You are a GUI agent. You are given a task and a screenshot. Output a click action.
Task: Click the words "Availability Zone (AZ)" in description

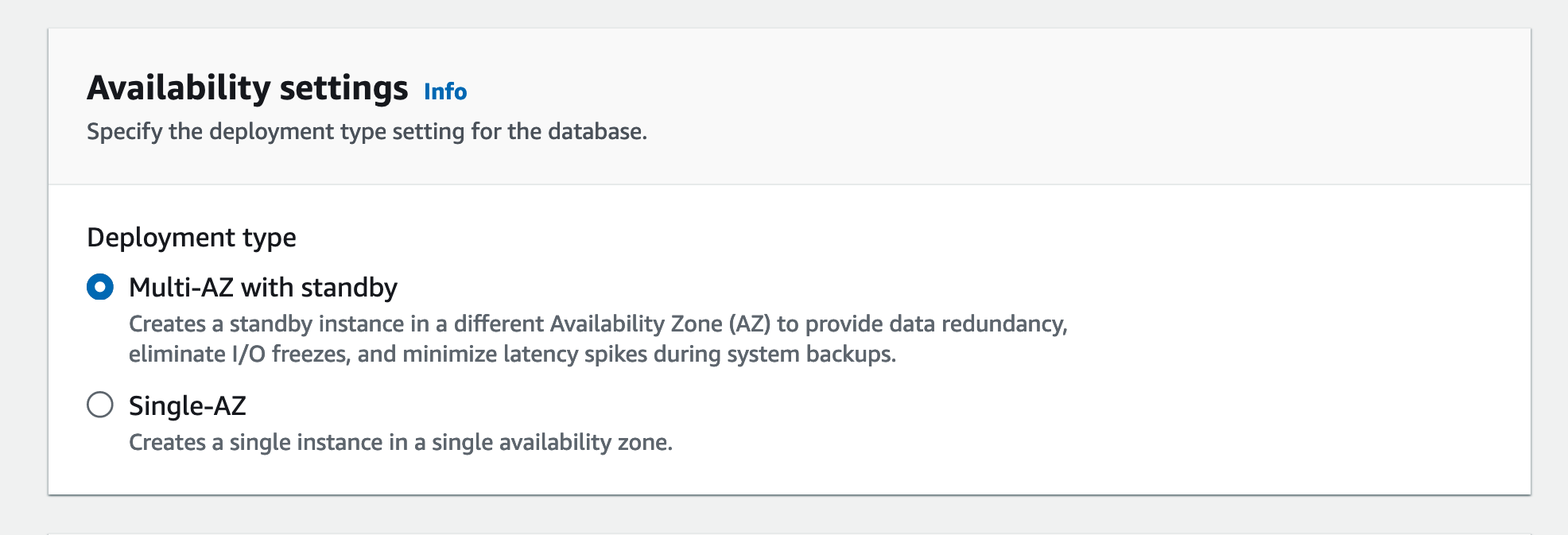(660, 324)
